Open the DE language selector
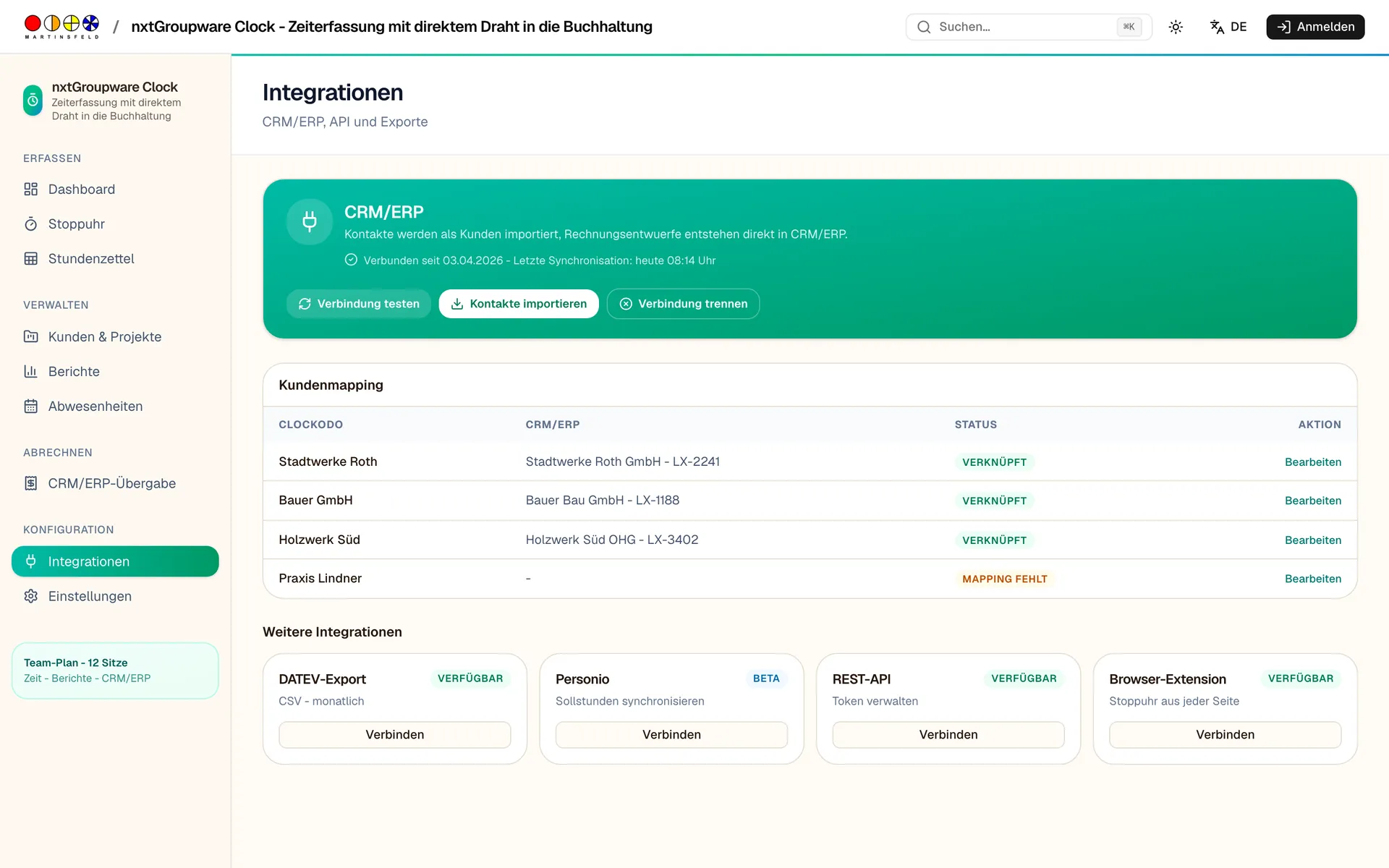1389x868 pixels. tap(1228, 27)
